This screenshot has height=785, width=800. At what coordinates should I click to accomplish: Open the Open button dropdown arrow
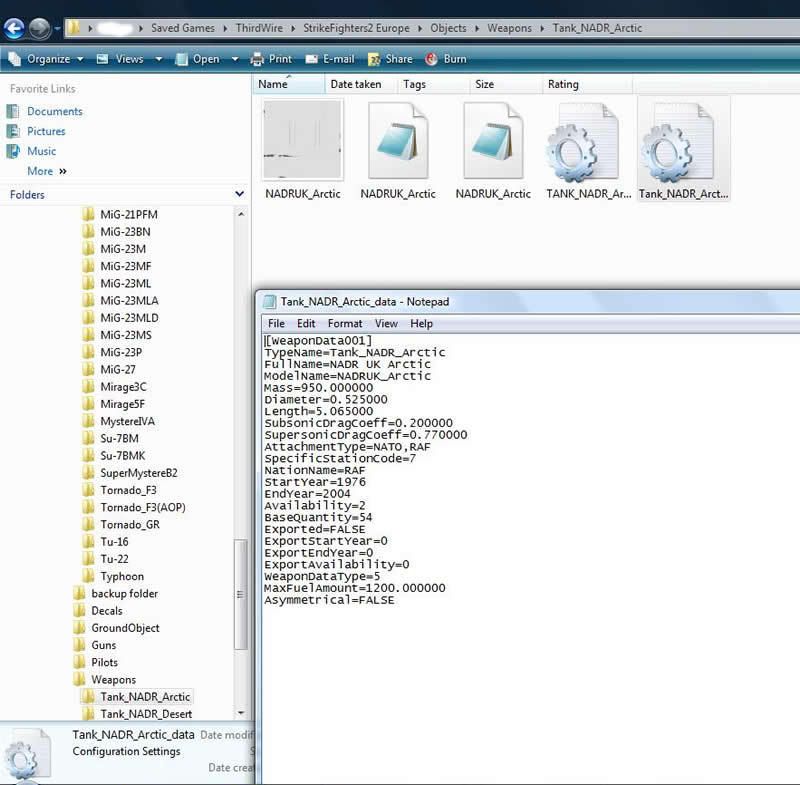tap(235, 59)
